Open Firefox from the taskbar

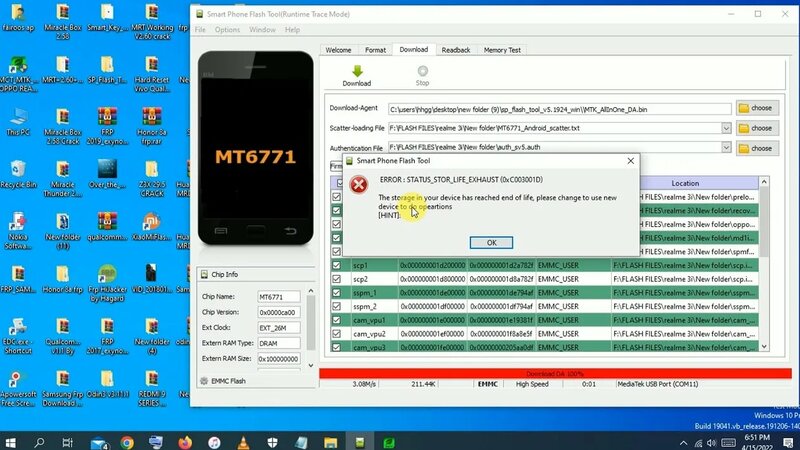[185, 442]
